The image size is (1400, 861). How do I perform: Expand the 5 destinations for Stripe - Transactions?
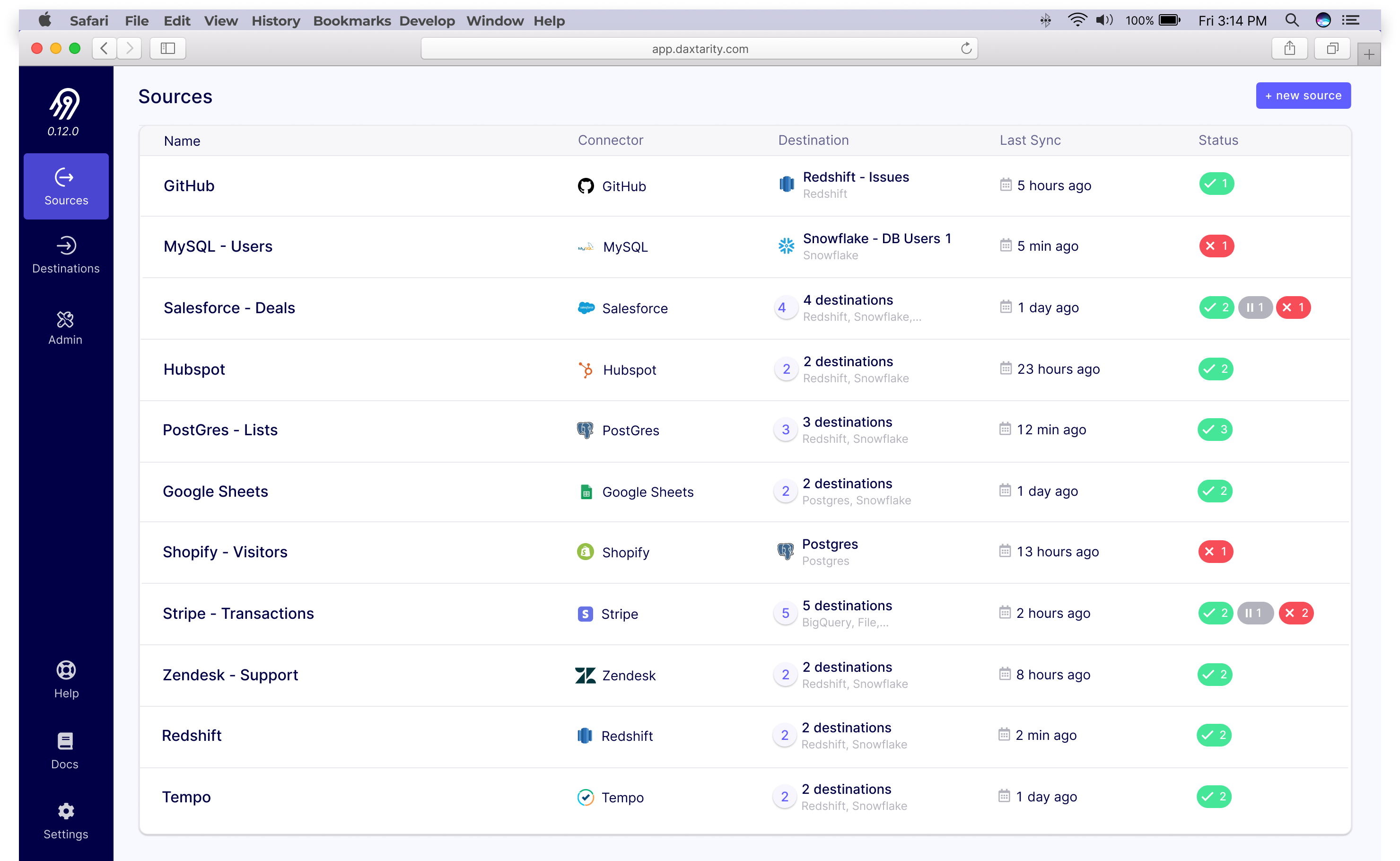(786, 613)
